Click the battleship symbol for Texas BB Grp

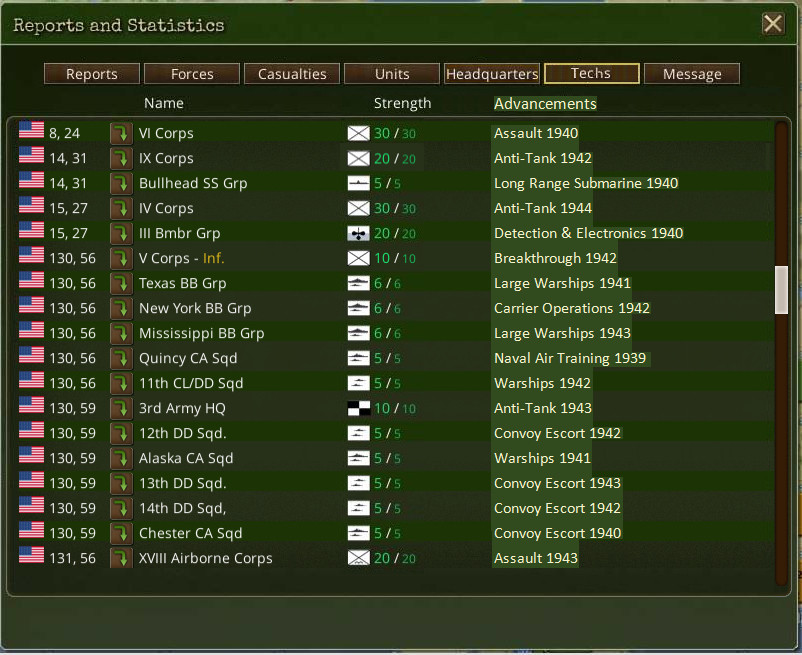pos(359,283)
